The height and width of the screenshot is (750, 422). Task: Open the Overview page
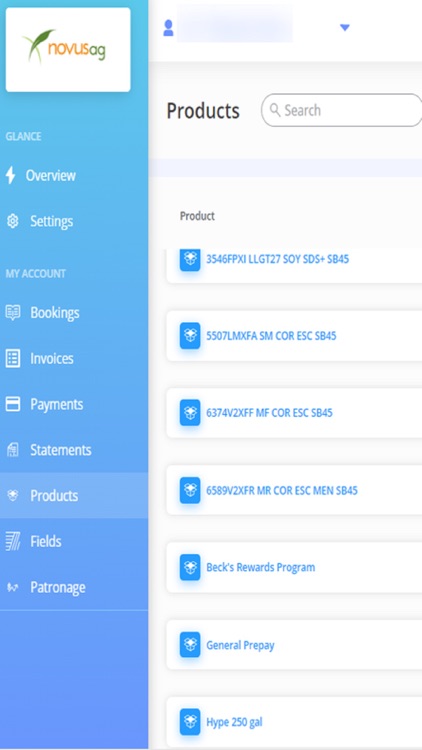click(x=50, y=176)
